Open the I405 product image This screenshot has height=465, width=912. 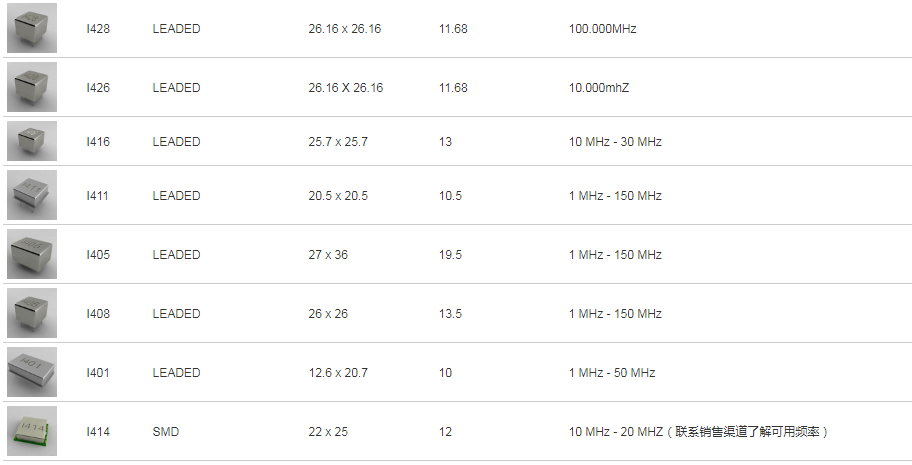(x=32, y=254)
